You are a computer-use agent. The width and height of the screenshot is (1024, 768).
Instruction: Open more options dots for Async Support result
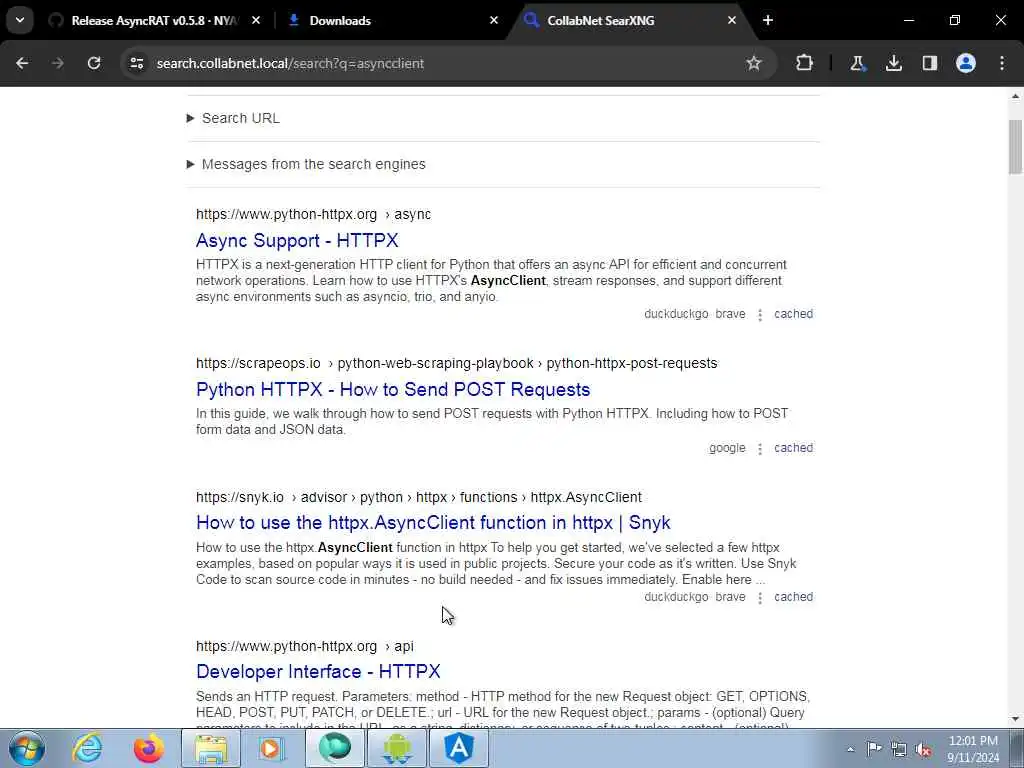(x=760, y=315)
